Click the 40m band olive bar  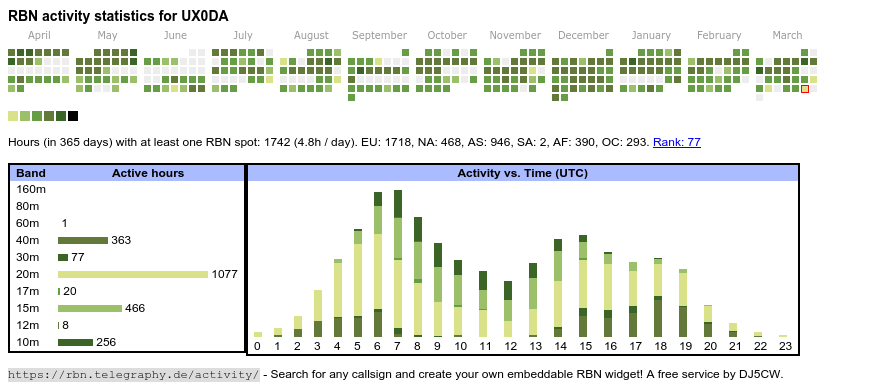[83, 240]
